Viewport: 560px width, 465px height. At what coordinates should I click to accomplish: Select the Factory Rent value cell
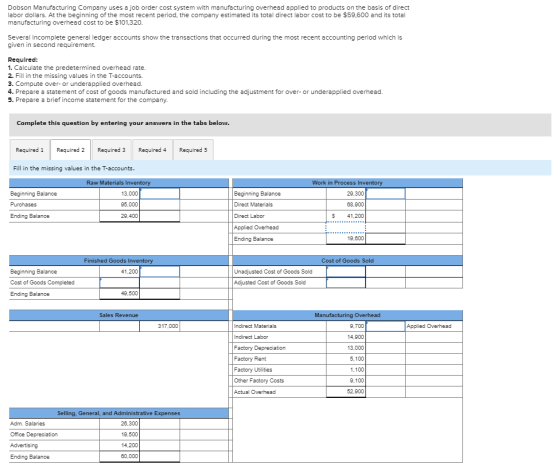click(x=346, y=359)
